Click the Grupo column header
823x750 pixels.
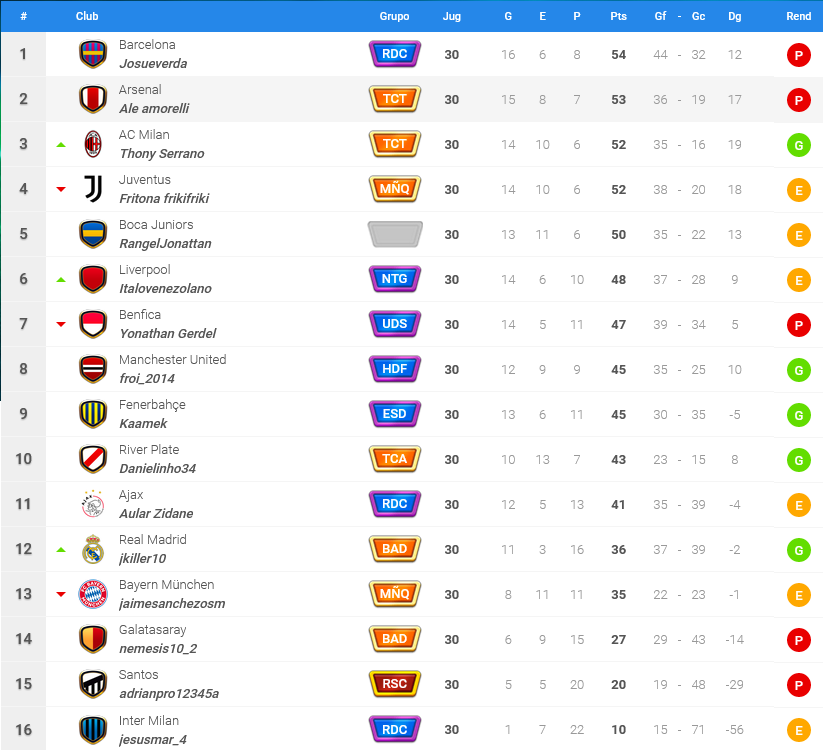coord(394,16)
